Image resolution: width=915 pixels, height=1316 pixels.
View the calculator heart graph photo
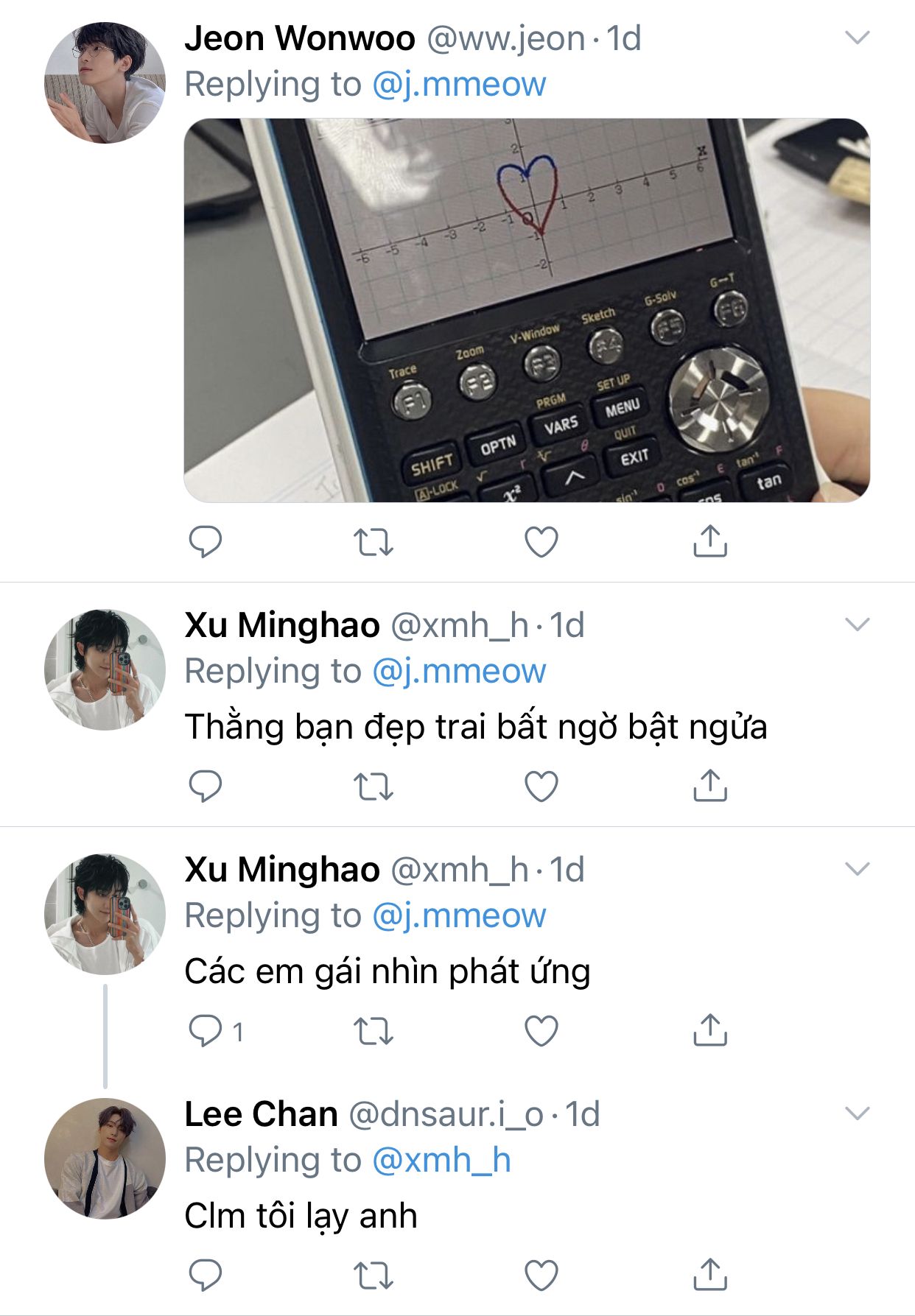(527, 310)
